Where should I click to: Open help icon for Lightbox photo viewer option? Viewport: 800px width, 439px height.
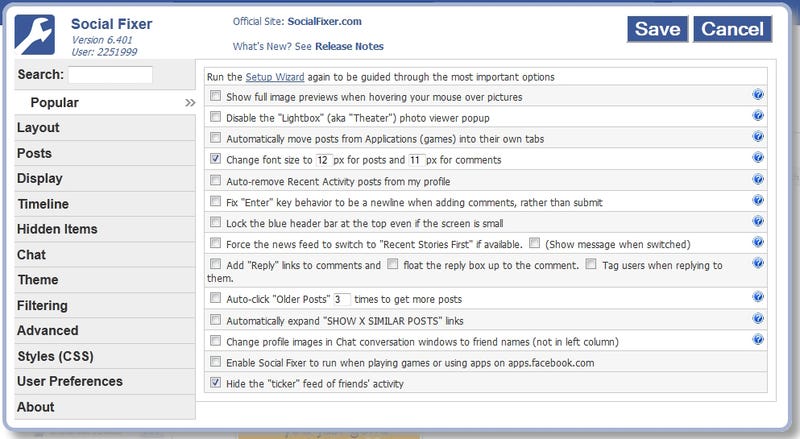(x=758, y=116)
